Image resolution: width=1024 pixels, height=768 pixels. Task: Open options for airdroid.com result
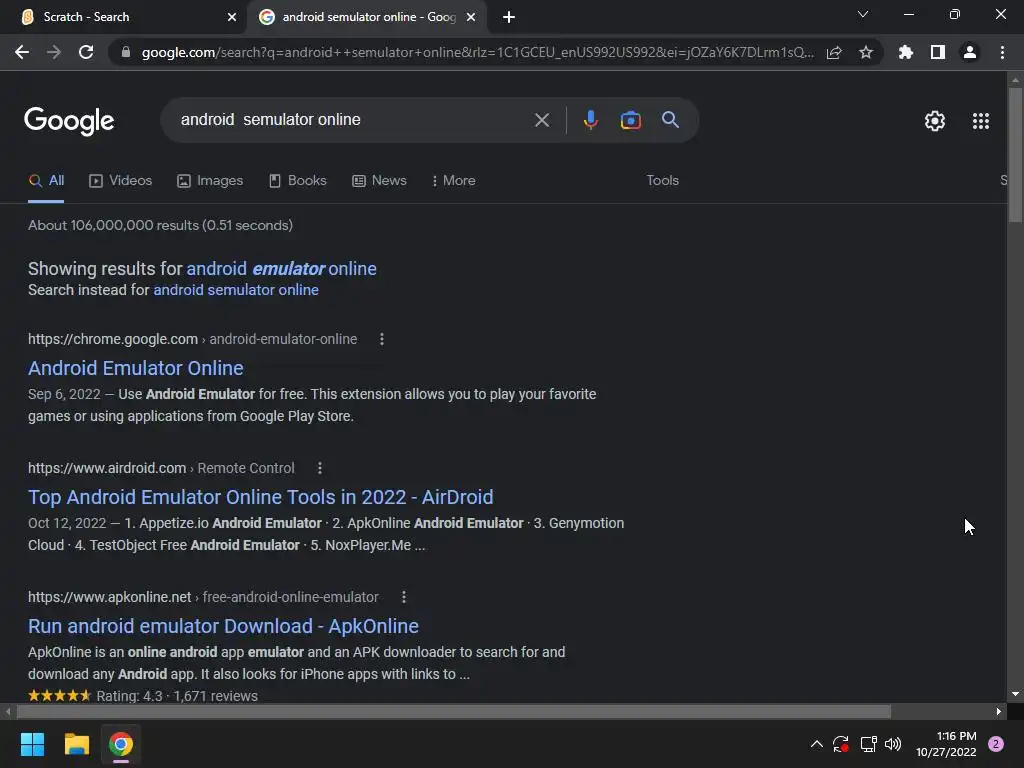point(319,468)
